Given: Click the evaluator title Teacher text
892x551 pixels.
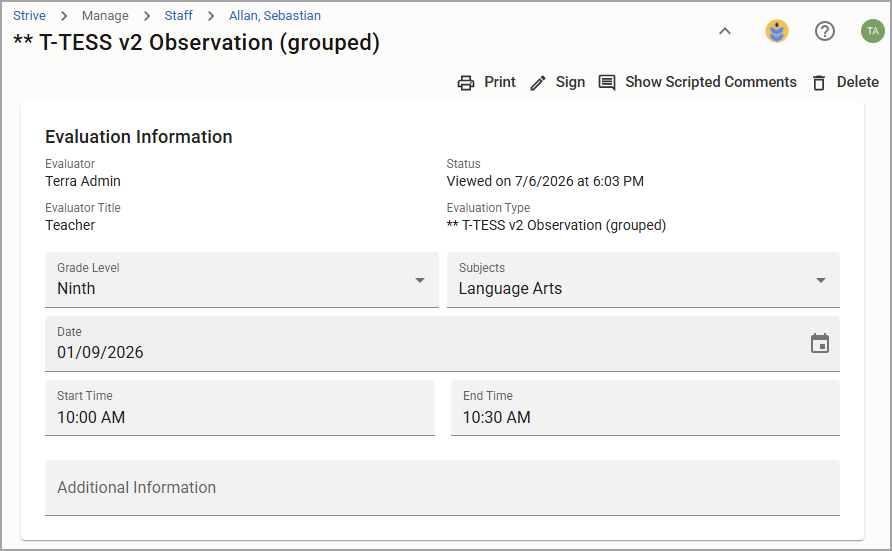Looking at the screenshot, I should pos(70,225).
